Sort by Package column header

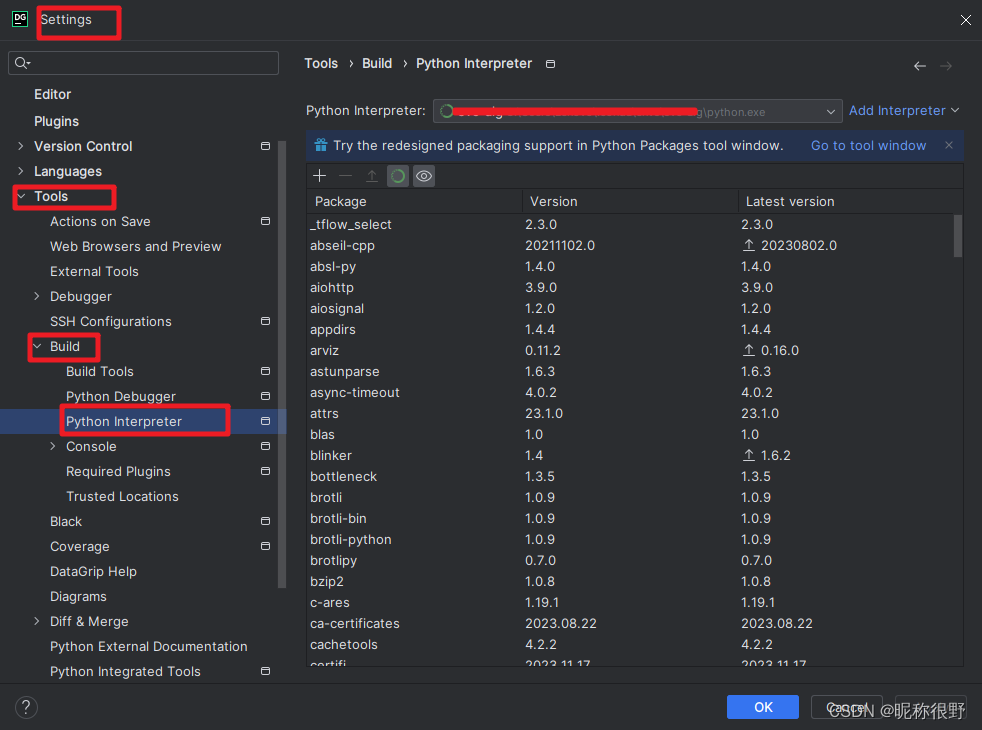415,202
